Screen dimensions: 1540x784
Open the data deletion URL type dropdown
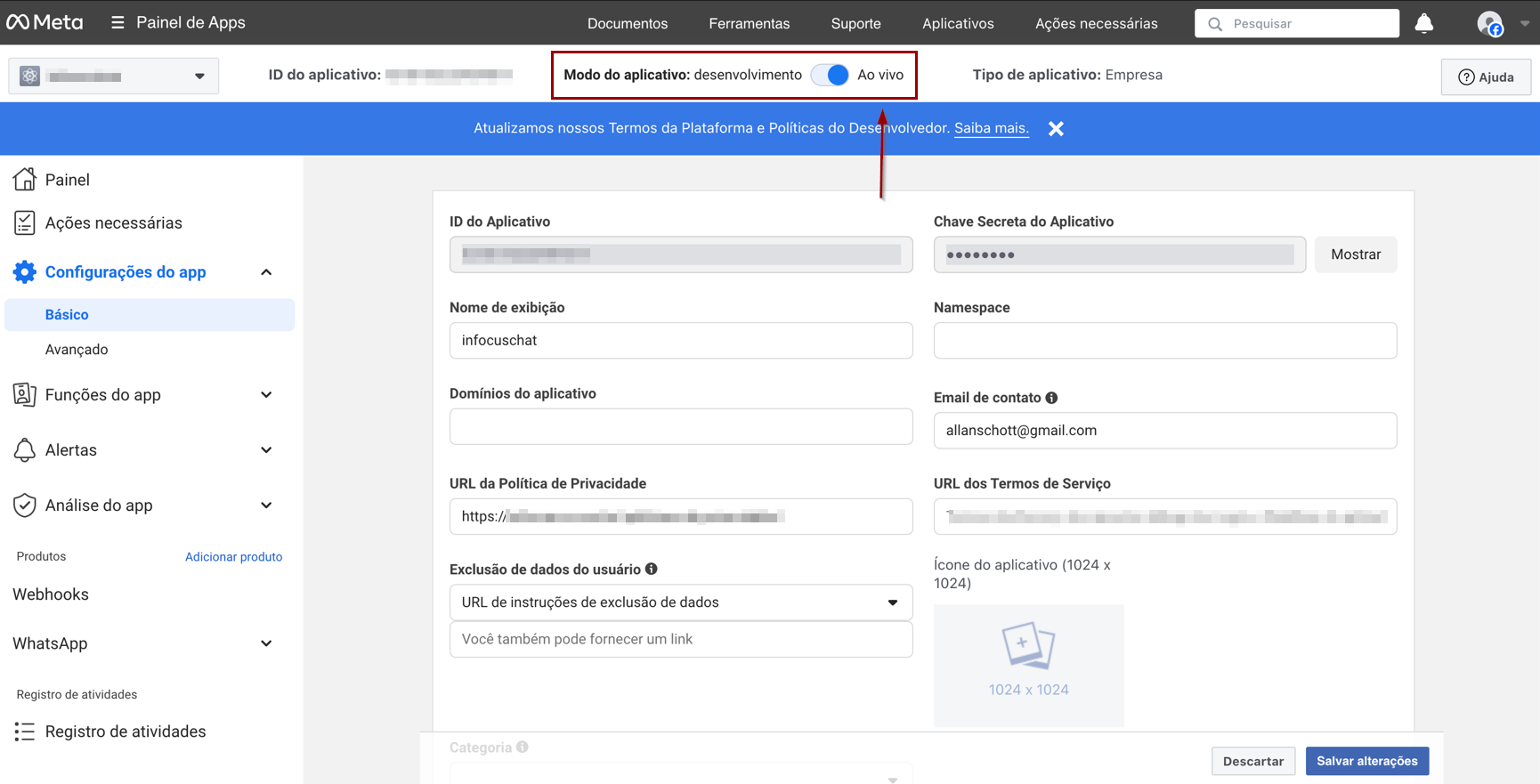tap(680, 602)
